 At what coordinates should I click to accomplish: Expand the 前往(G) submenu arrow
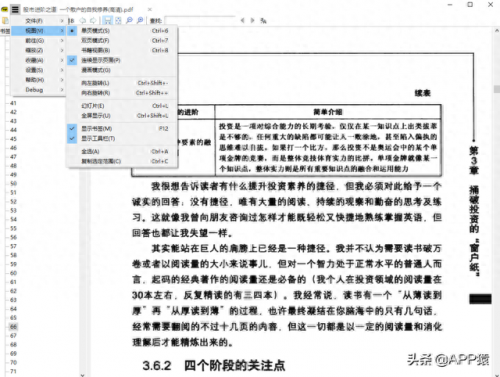pyautogui.click(x=62, y=41)
